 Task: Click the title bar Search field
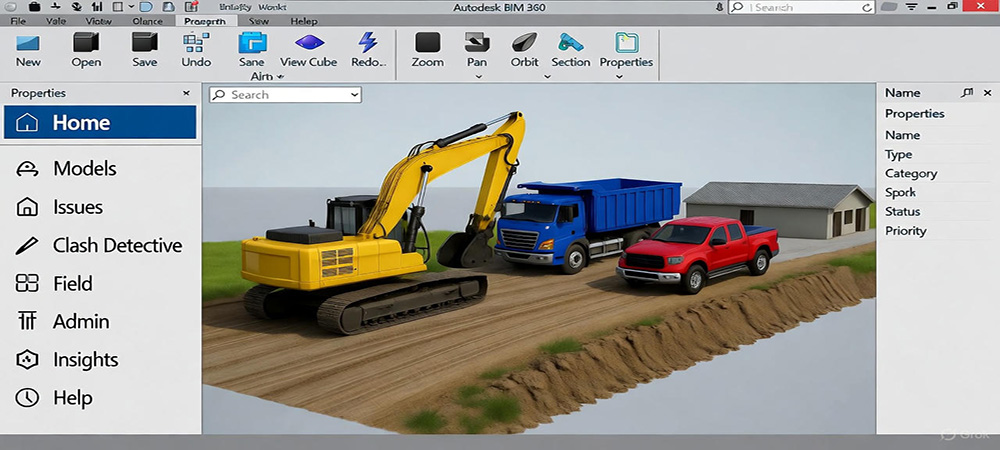click(790, 7)
